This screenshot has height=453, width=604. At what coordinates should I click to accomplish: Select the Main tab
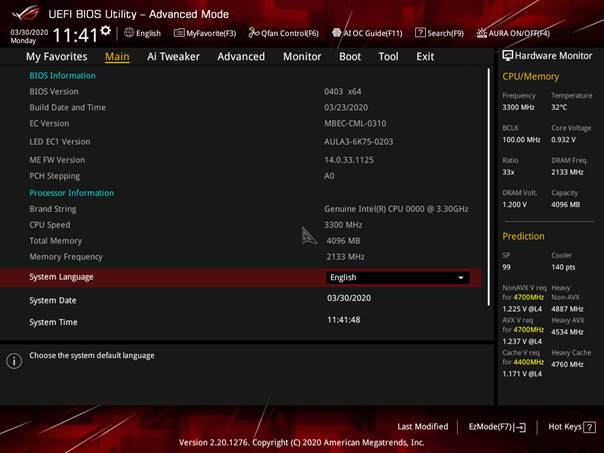(117, 57)
